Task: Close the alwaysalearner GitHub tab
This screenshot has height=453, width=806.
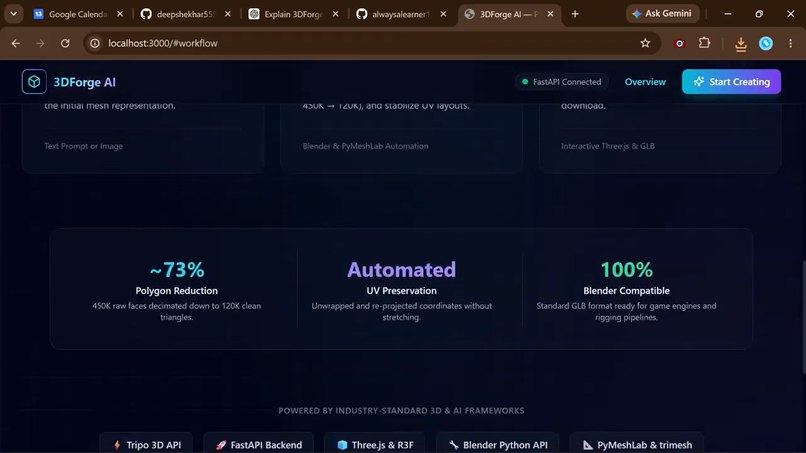Action: tap(443, 14)
